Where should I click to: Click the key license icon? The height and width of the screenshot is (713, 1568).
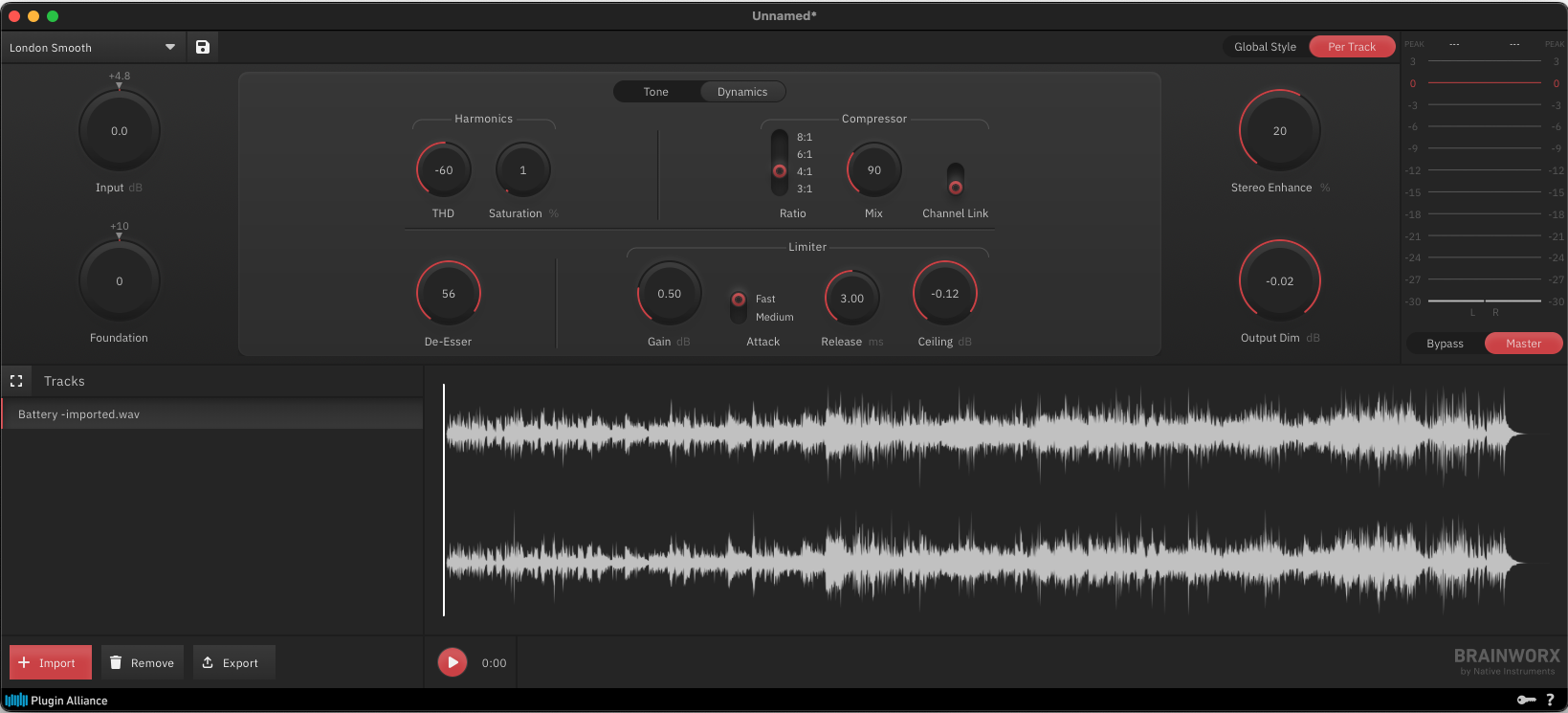[1526, 700]
